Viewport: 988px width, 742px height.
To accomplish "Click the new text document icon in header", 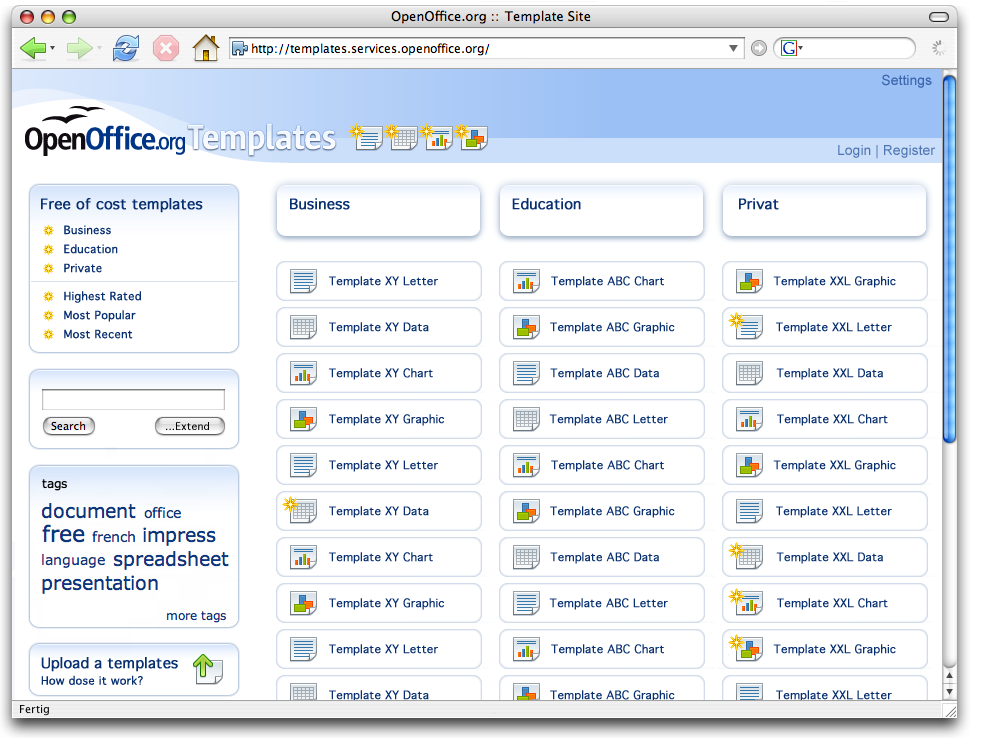I will tap(367, 138).
